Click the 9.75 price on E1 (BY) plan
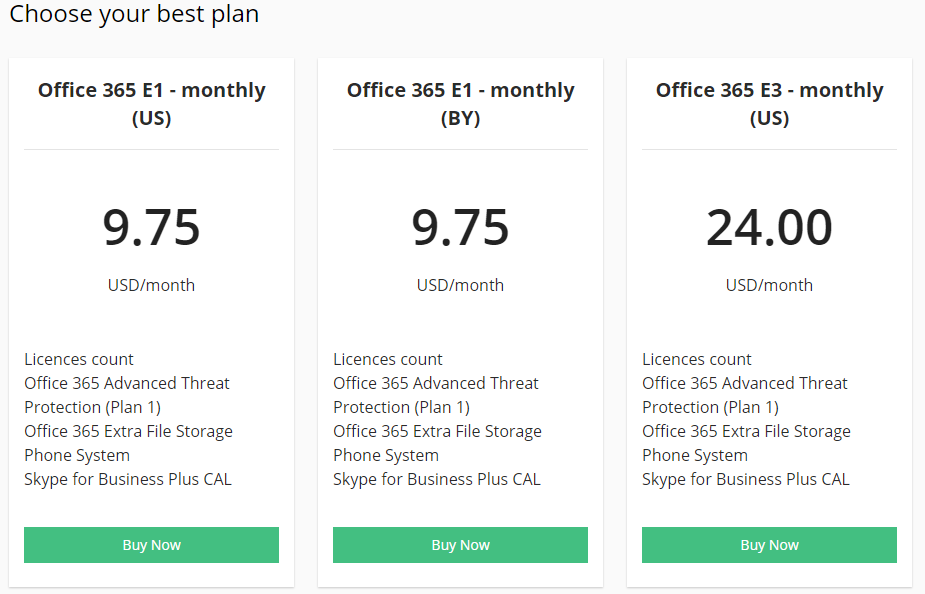Viewport: 925px width, 594px height. [460, 228]
